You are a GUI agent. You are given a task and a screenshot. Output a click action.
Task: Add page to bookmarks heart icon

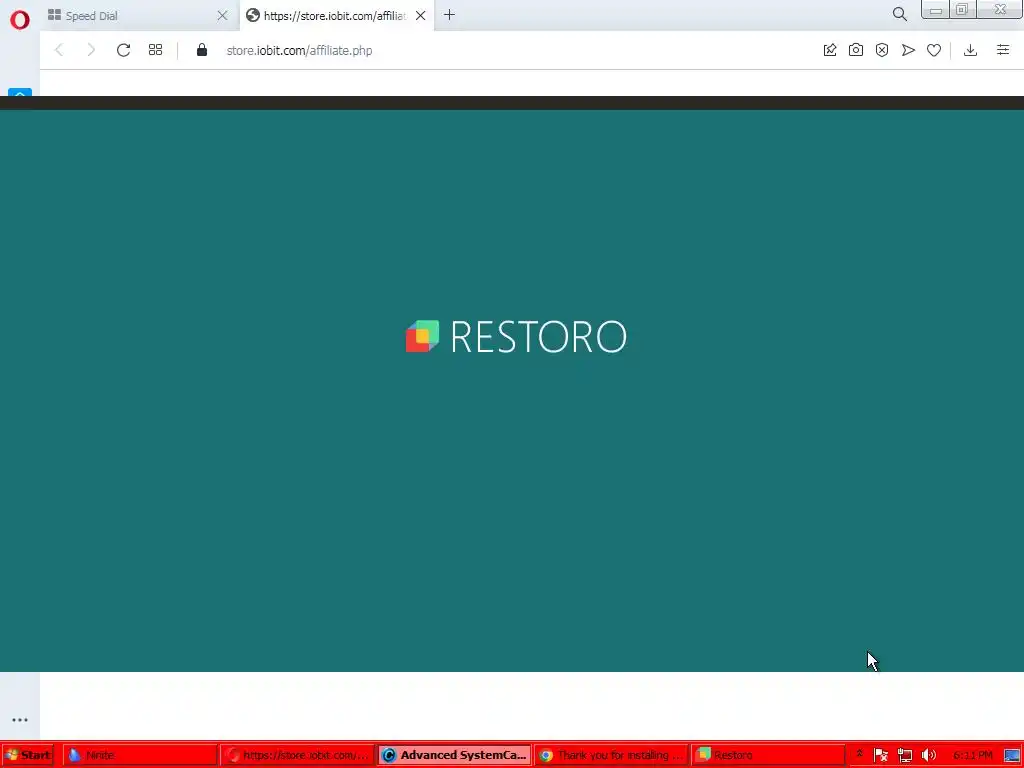(934, 50)
